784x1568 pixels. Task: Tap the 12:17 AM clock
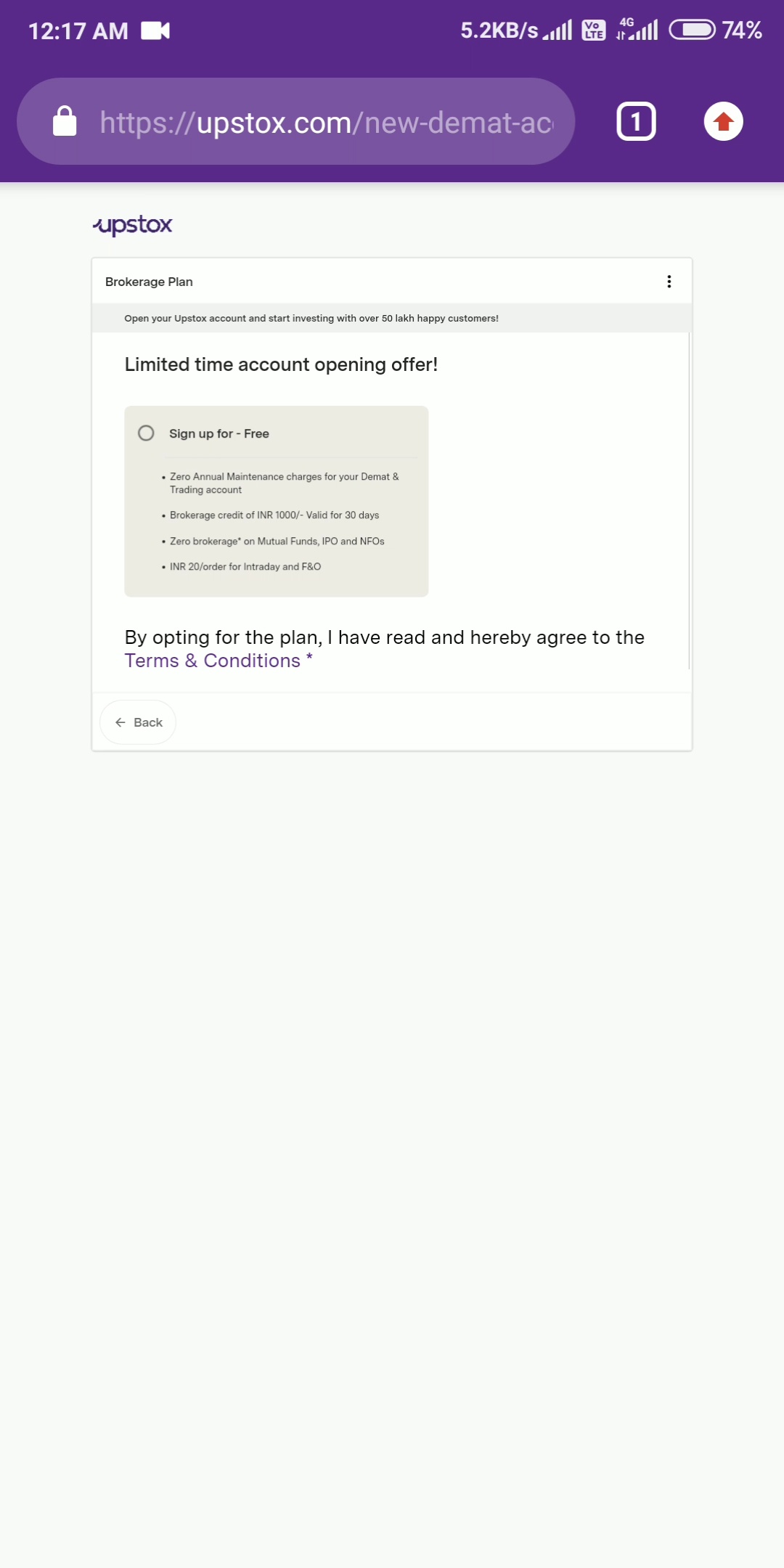(78, 30)
